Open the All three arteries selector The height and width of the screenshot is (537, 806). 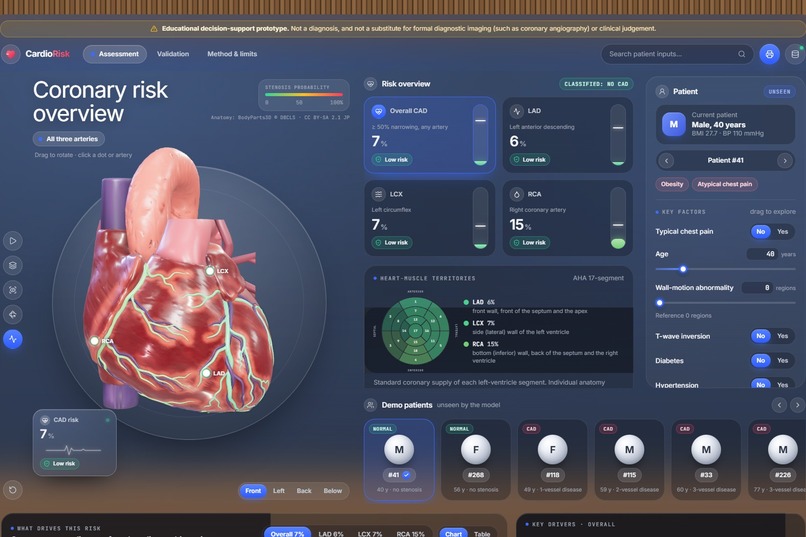click(69, 139)
